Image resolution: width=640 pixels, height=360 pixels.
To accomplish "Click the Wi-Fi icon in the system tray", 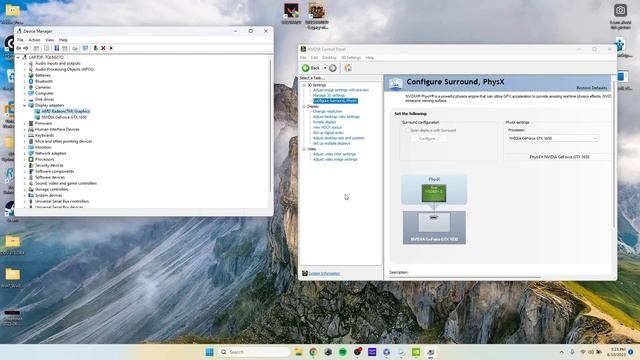I will tap(583, 352).
